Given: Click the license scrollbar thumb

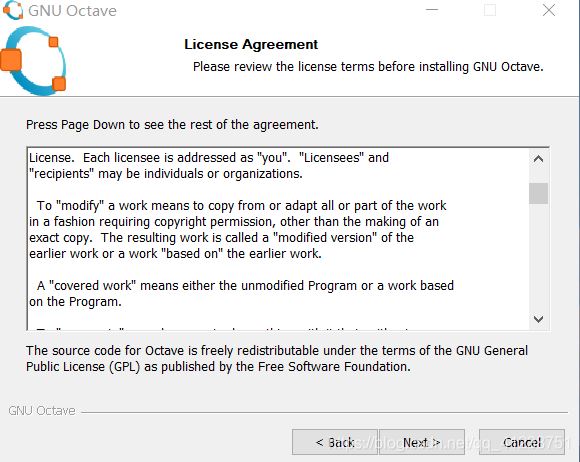Looking at the screenshot, I should [x=539, y=193].
